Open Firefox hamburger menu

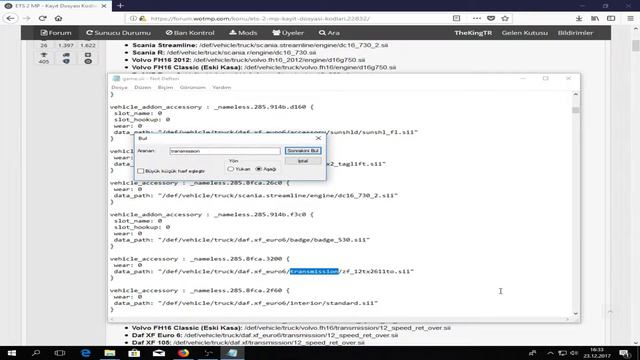(x=631, y=18)
